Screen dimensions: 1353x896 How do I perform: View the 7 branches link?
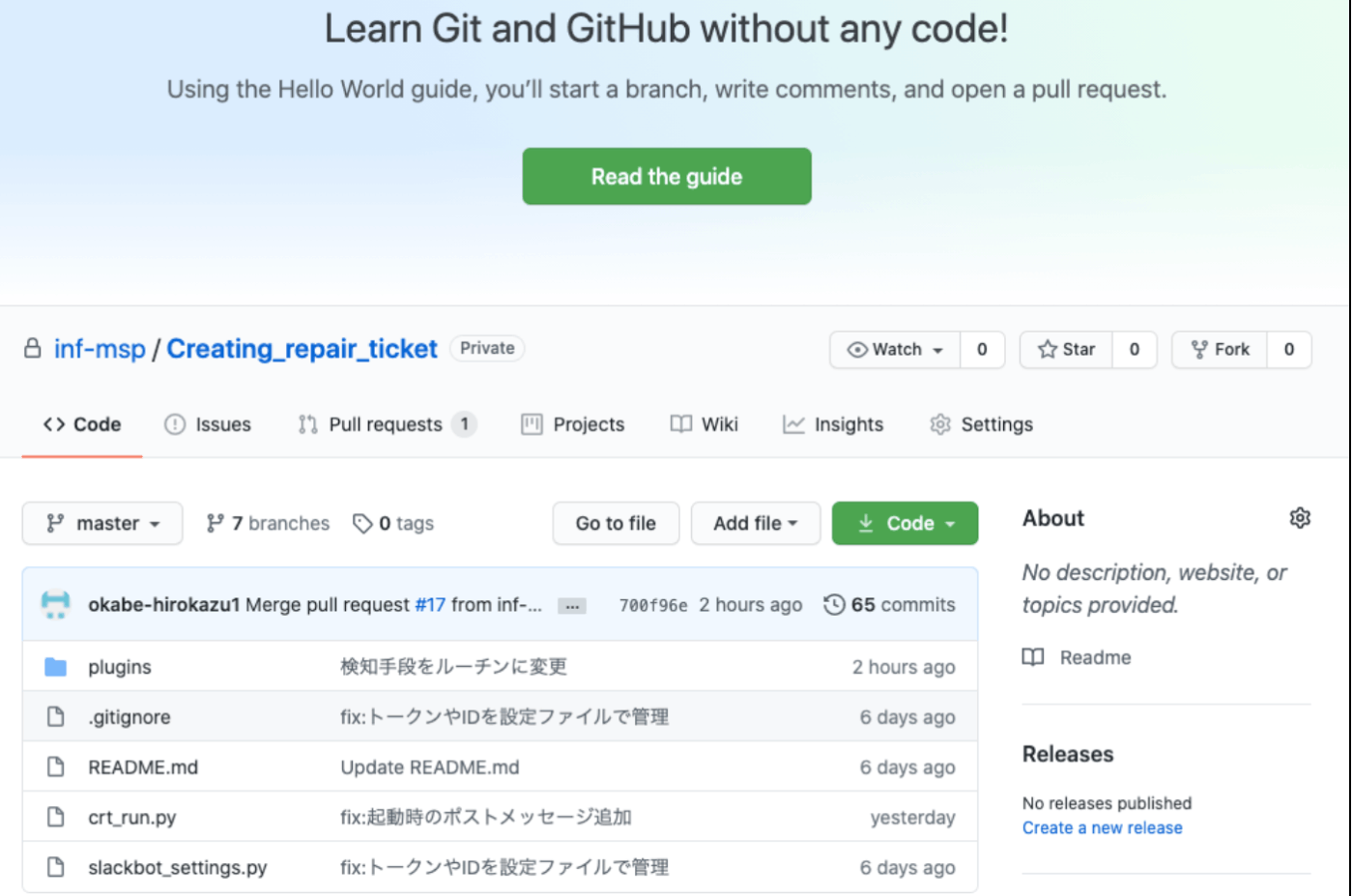point(268,523)
